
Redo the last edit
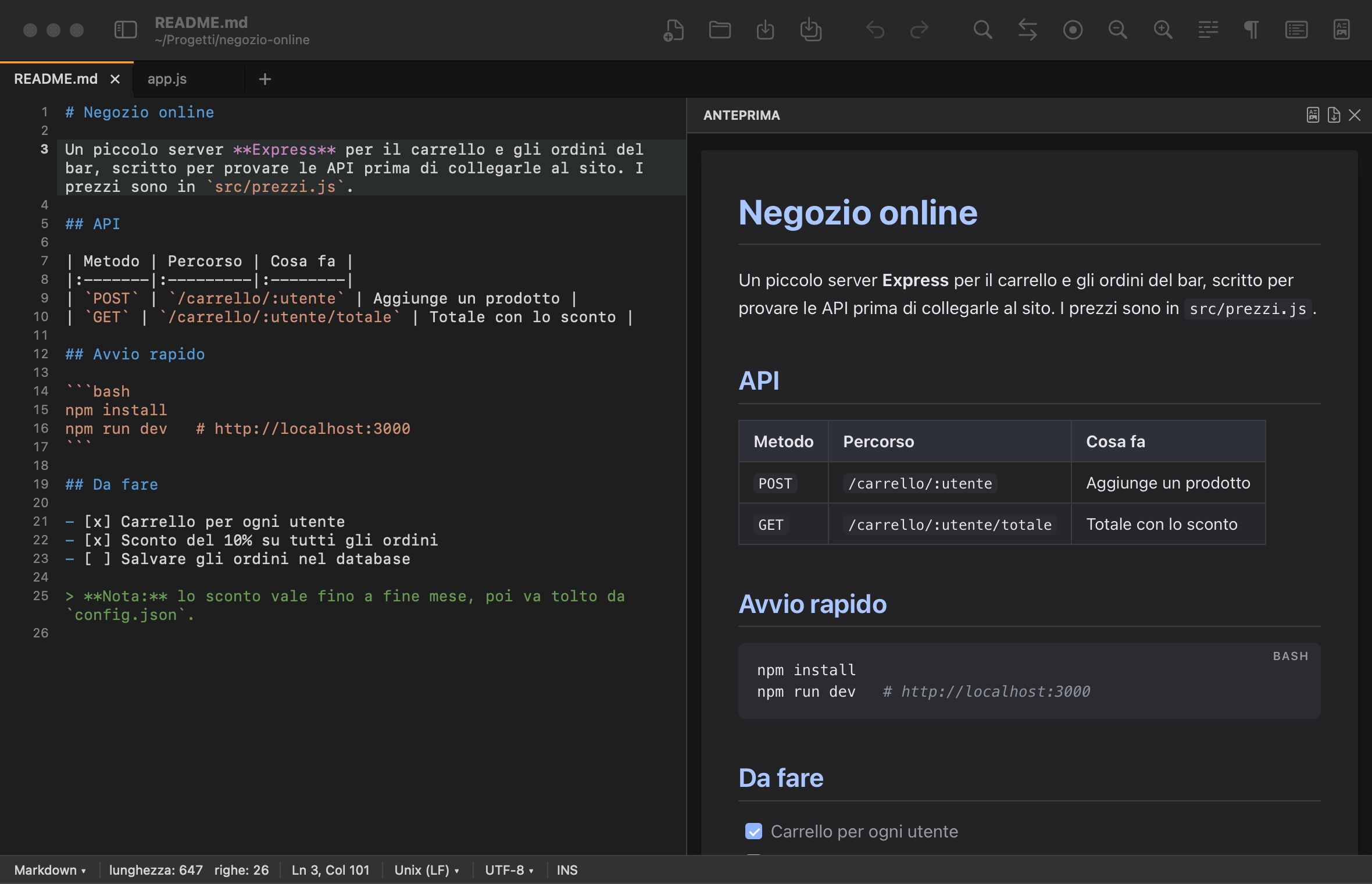tap(919, 30)
